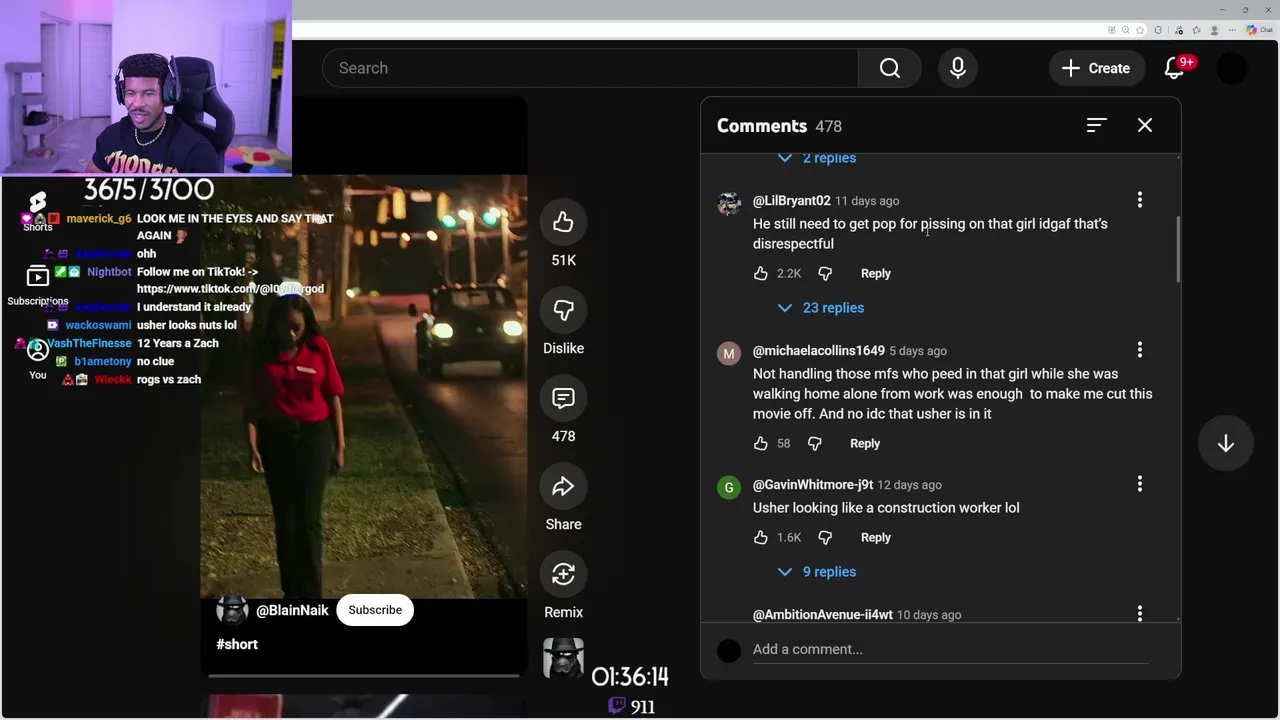
Task: Open @GavinWhitmore-j9t profile name
Action: (813, 485)
